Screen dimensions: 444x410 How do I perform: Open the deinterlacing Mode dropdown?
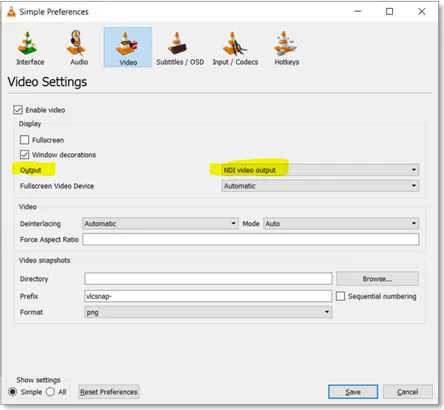click(341, 223)
